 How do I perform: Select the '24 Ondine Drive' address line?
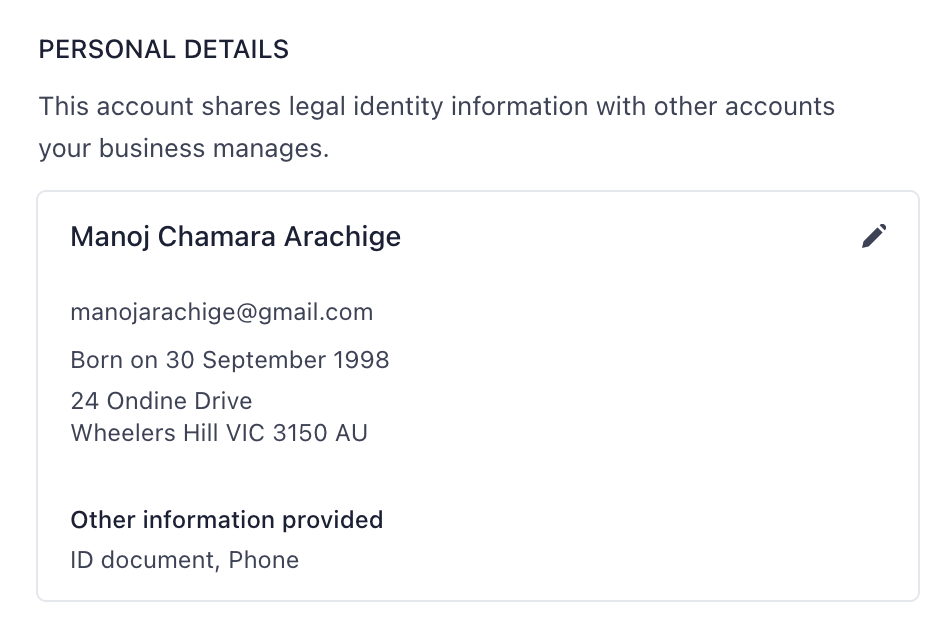[161, 401]
